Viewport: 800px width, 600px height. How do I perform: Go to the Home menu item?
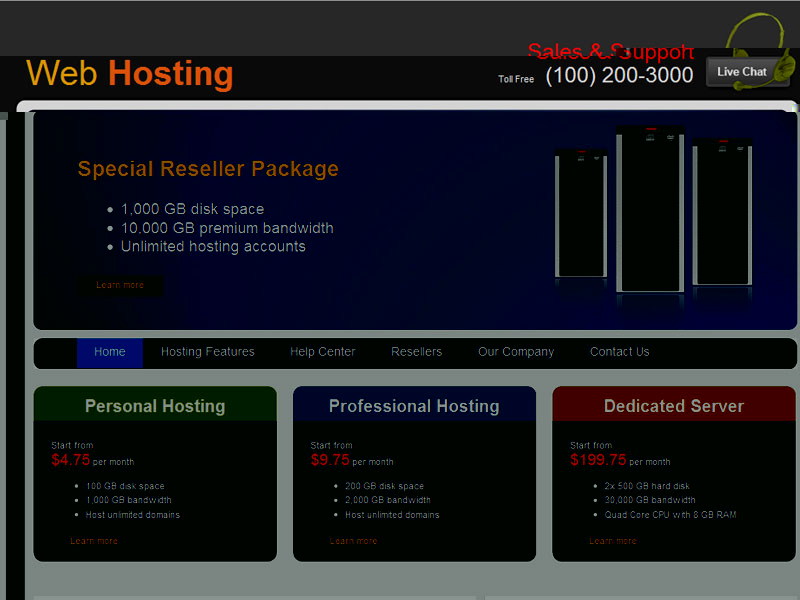pos(110,352)
